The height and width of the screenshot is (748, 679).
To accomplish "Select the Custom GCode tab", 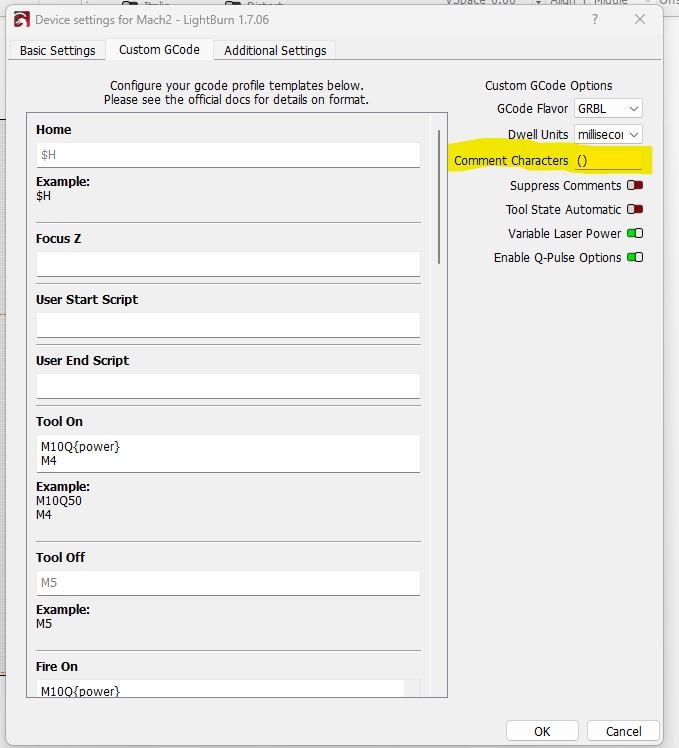I will point(159,50).
